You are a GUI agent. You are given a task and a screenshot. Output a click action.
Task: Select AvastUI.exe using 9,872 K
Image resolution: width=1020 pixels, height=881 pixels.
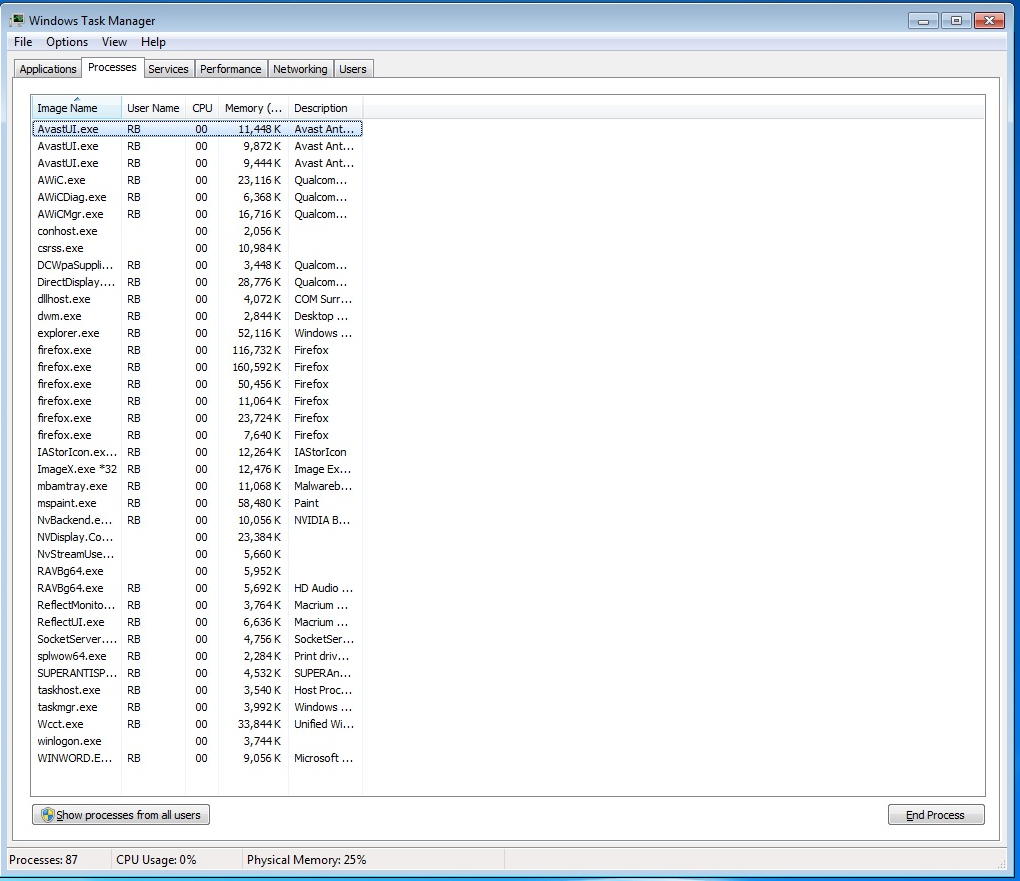(x=197, y=146)
